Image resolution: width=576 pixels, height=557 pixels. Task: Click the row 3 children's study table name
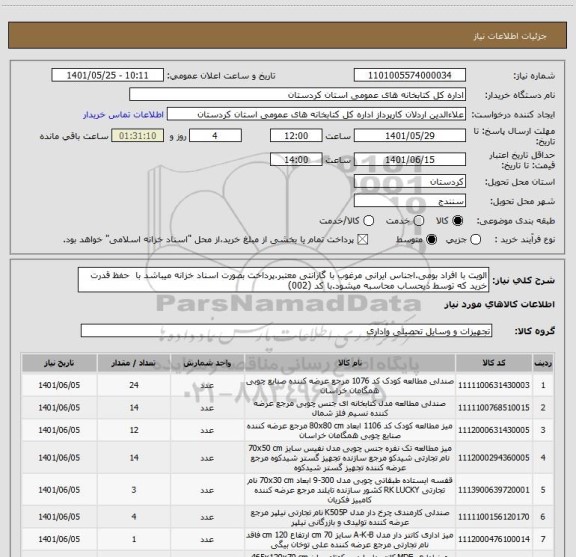(350, 430)
